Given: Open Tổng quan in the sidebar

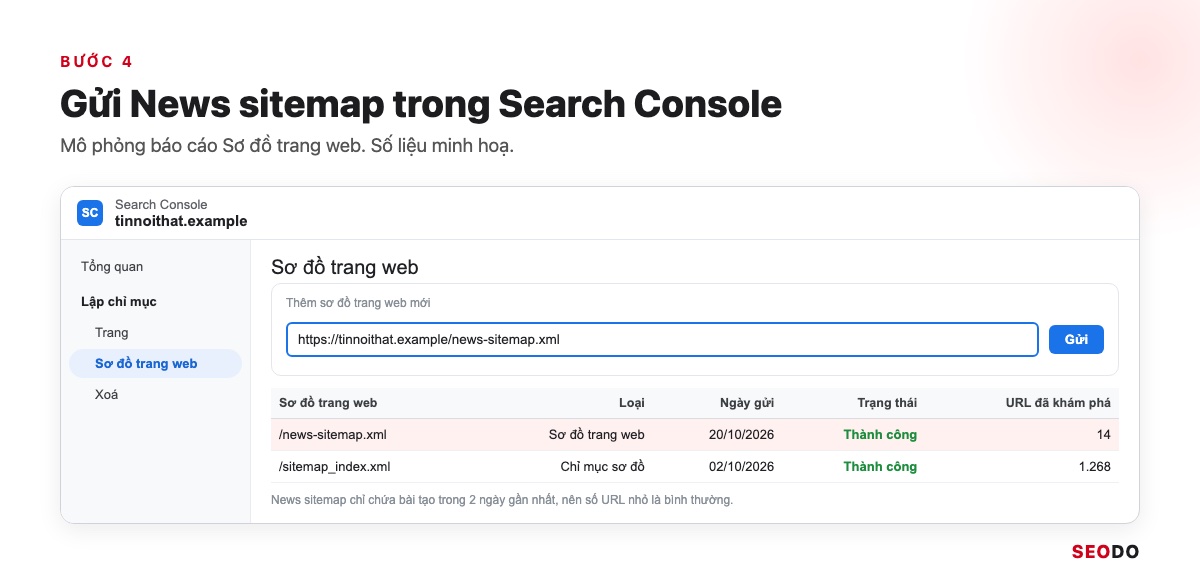Looking at the screenshot, I should point(112,267).
